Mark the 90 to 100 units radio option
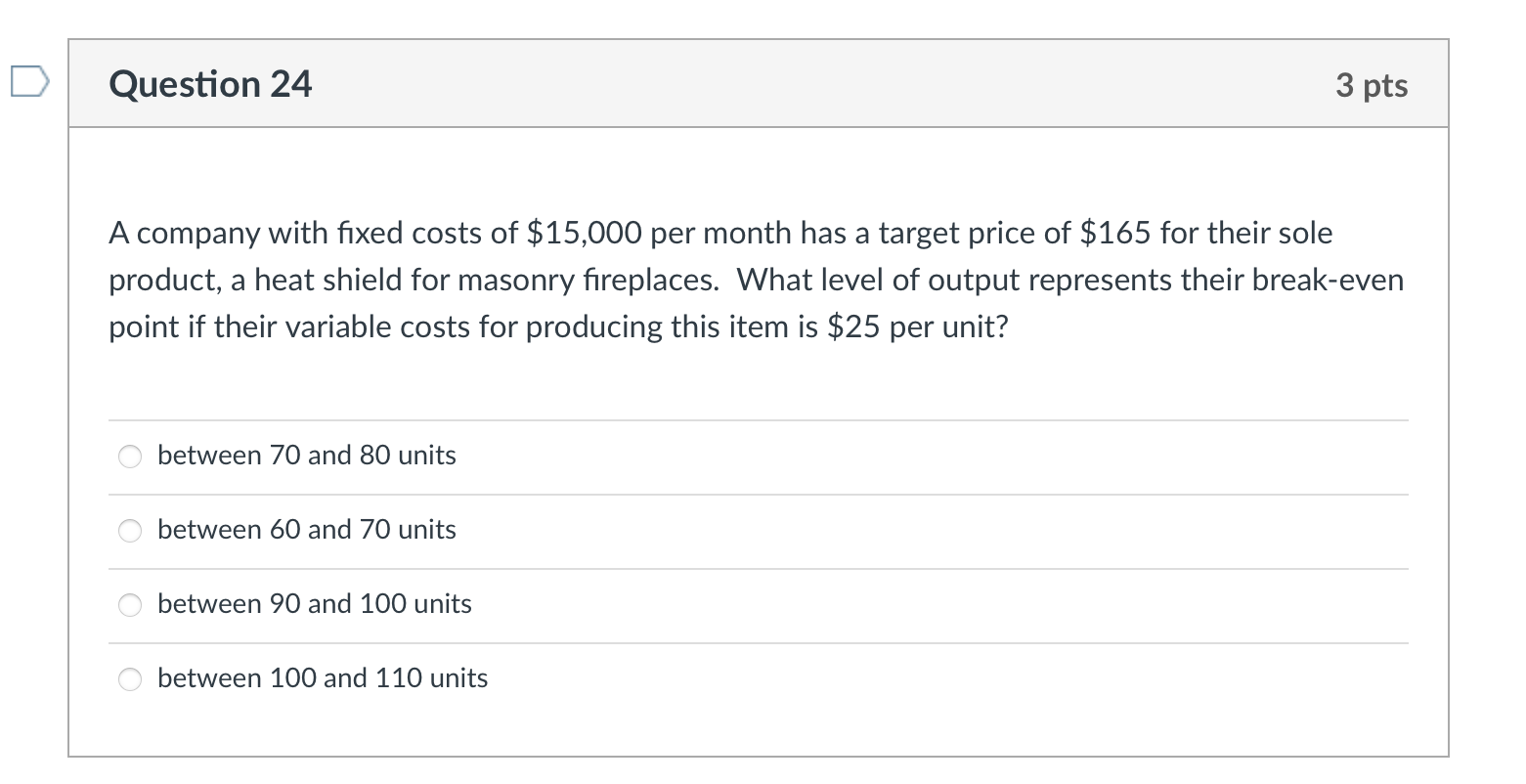 coord(131,605)
